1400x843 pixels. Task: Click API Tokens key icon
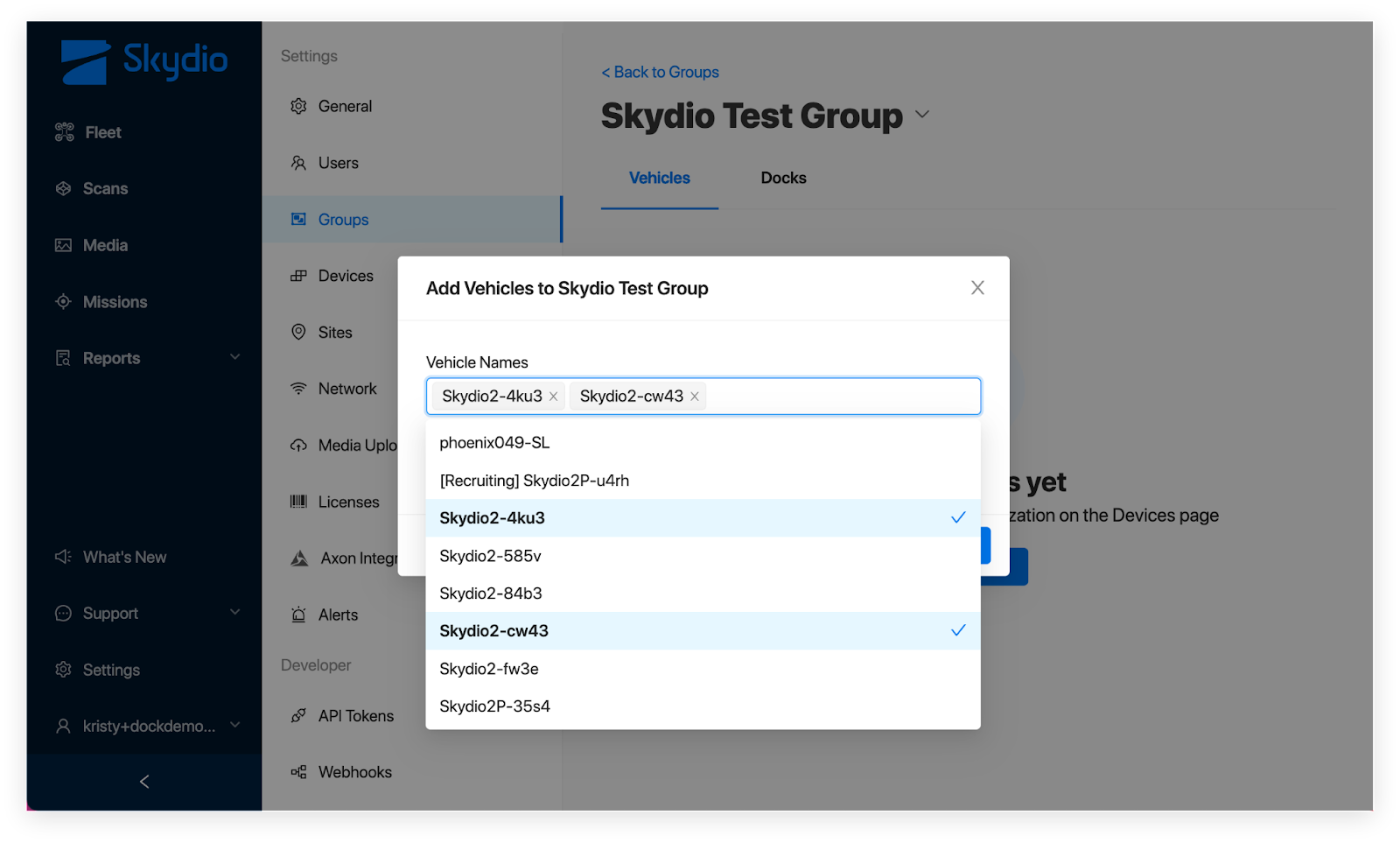point(298,715)
